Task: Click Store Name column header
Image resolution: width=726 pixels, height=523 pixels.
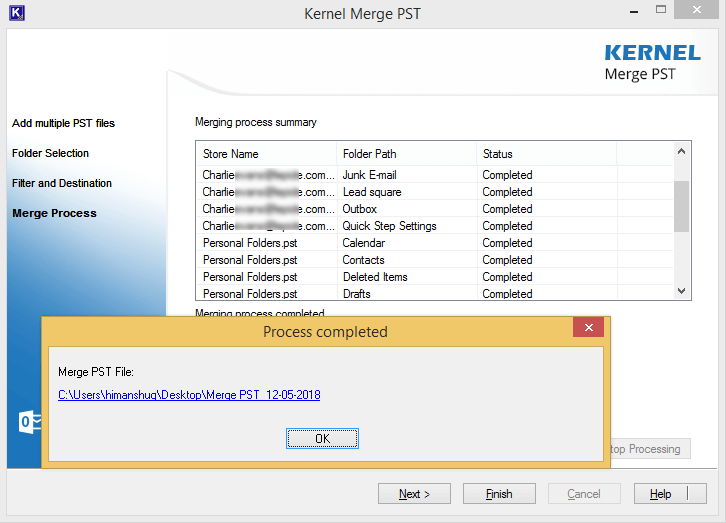Action: (267, 154)
